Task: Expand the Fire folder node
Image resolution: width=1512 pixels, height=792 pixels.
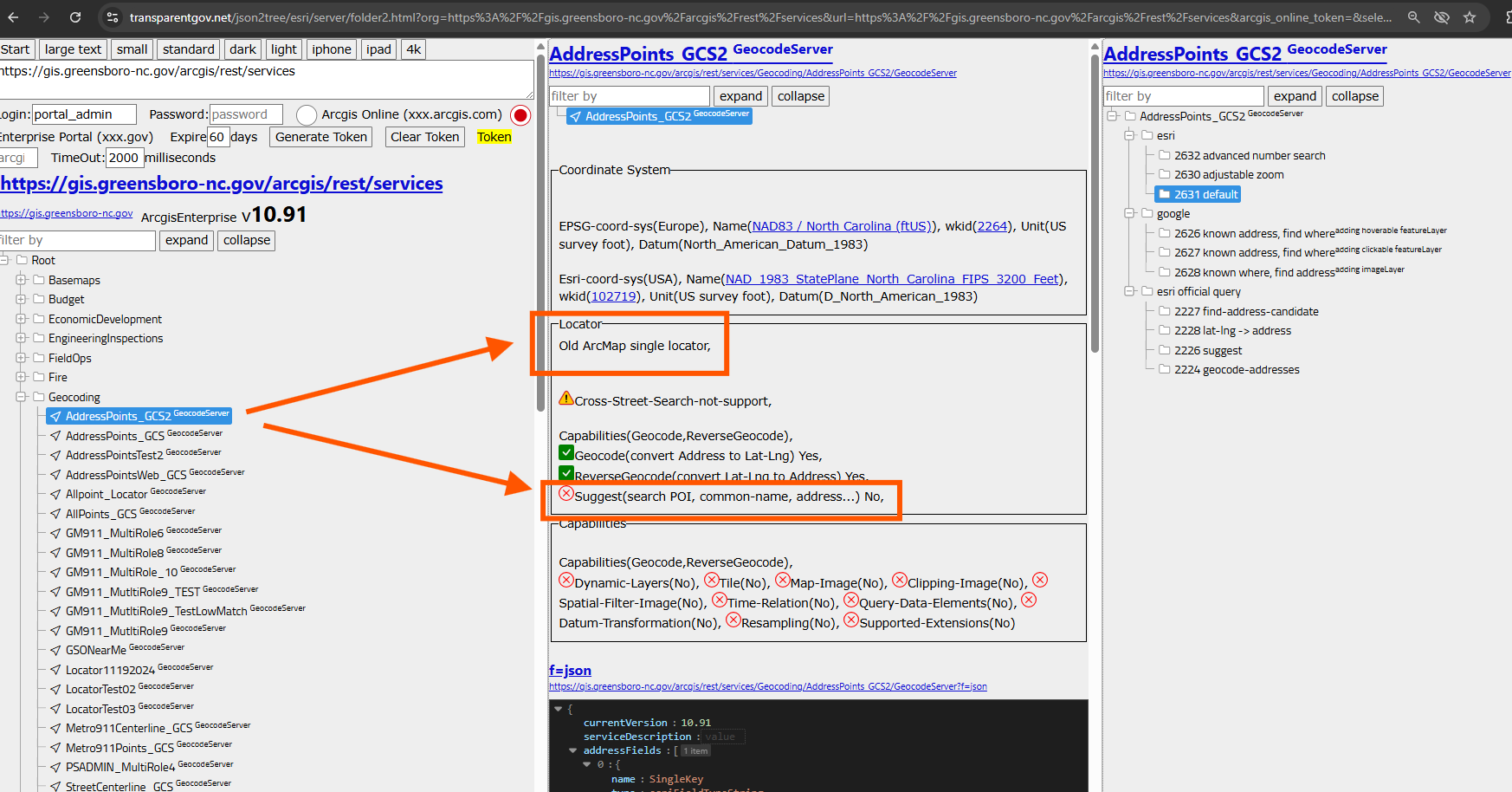Action: 21,377
